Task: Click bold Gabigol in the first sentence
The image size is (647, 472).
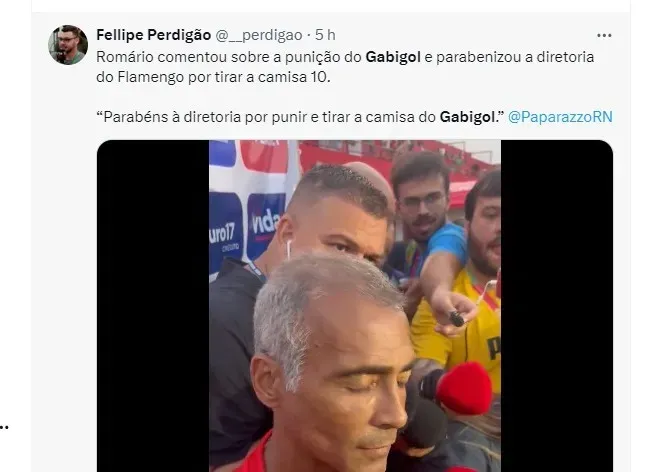Action: [393, 57]
